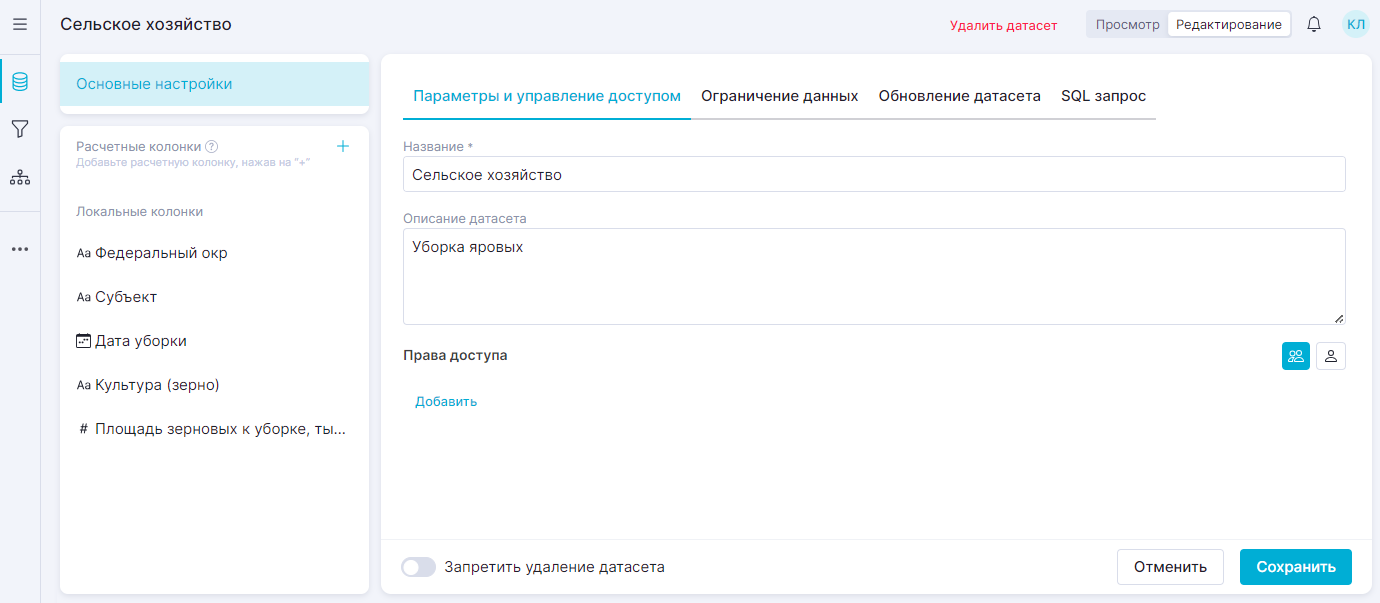The height and width of the screenshot is (603, 1380).
Task: Open the filter funnel sidebar icon
Action: pyautogui.click(x=19, y=129)
